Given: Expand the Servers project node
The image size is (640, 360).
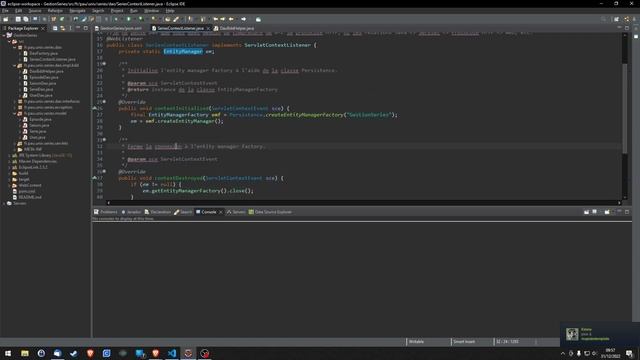Looking at the screenshot, I should point(4,203).
